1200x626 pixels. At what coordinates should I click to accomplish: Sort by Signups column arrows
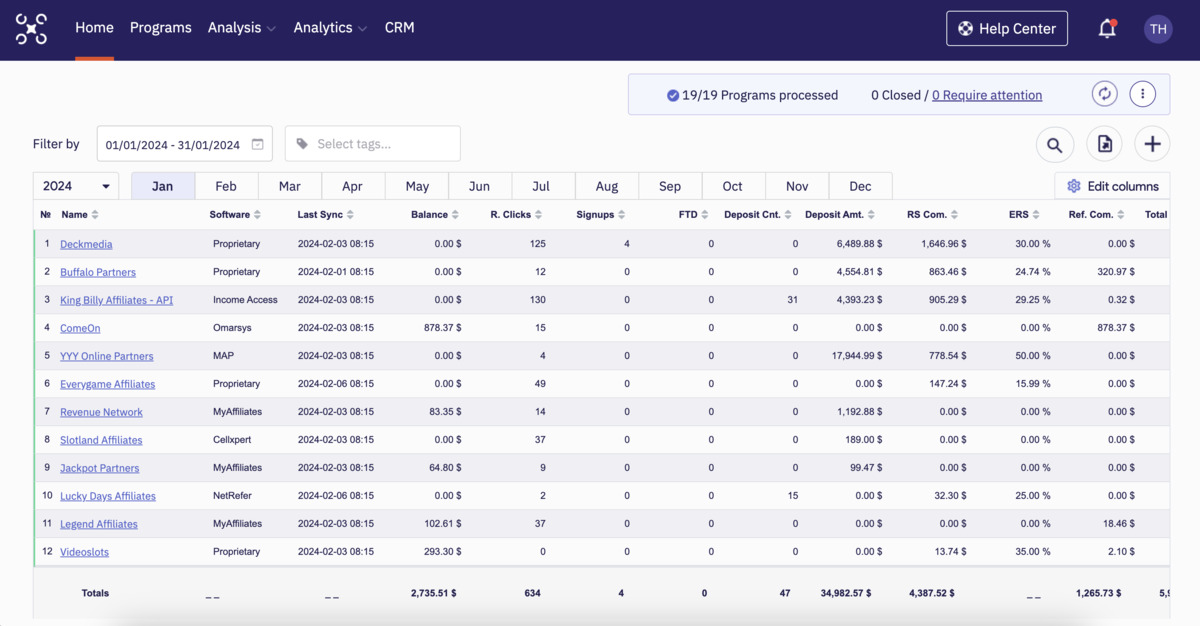621,215
